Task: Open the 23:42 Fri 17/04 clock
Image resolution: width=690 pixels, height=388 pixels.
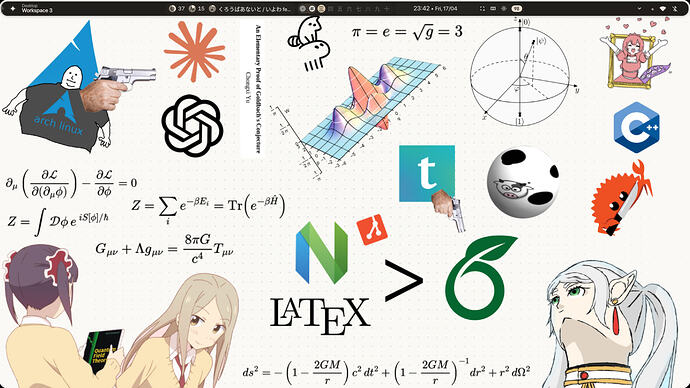Action: (x=435, y=8)
